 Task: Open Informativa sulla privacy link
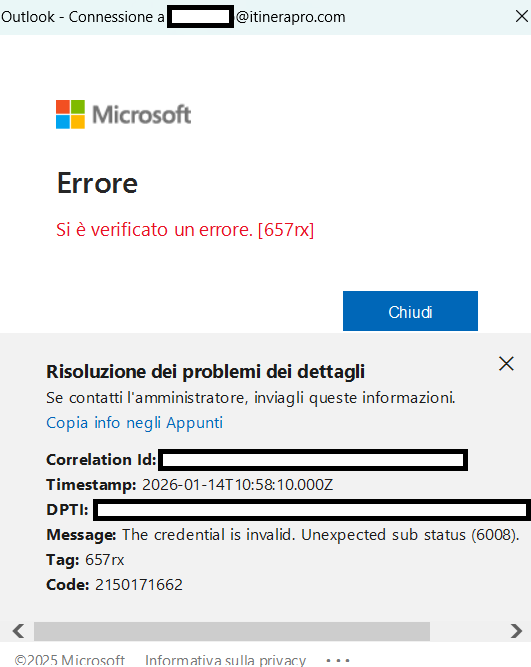(x=225, y=660)
